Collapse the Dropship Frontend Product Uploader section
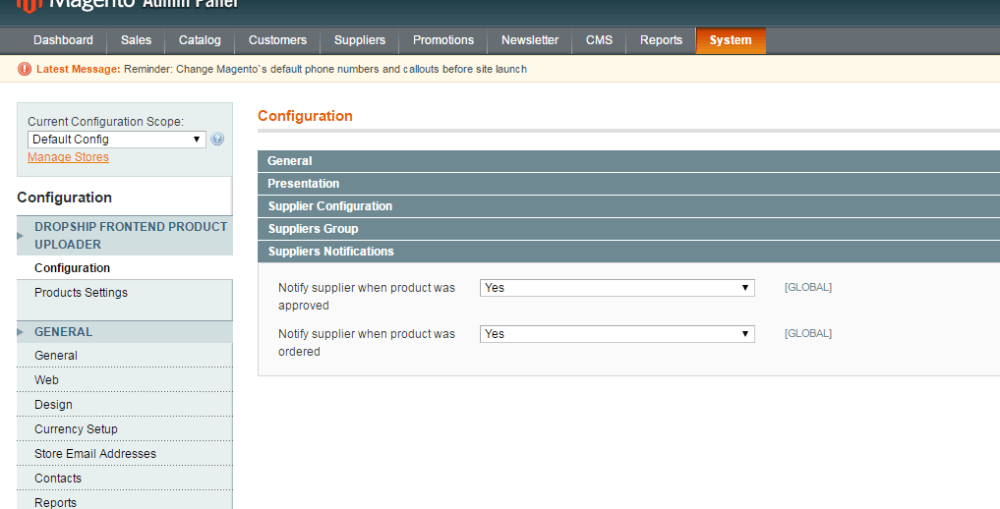 click(20, 235)
